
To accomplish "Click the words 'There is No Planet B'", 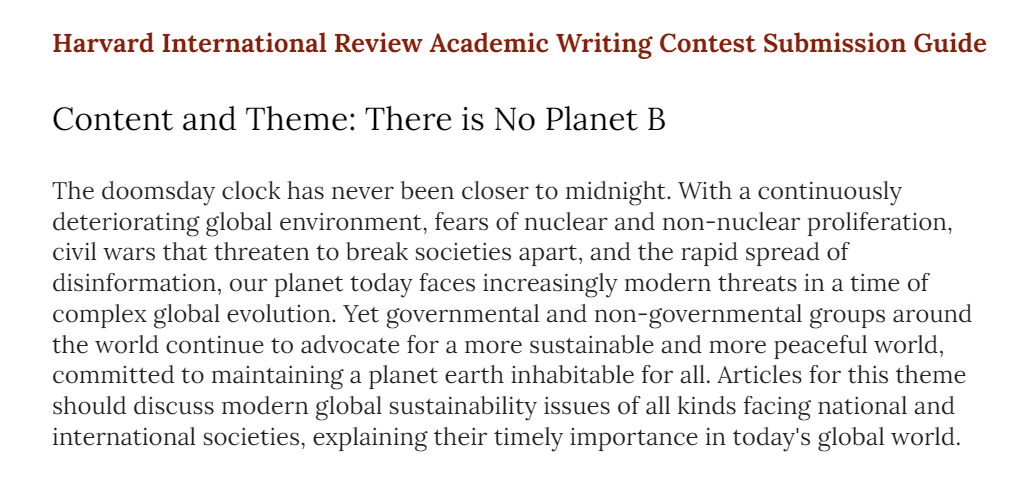I will click(515, 120).
